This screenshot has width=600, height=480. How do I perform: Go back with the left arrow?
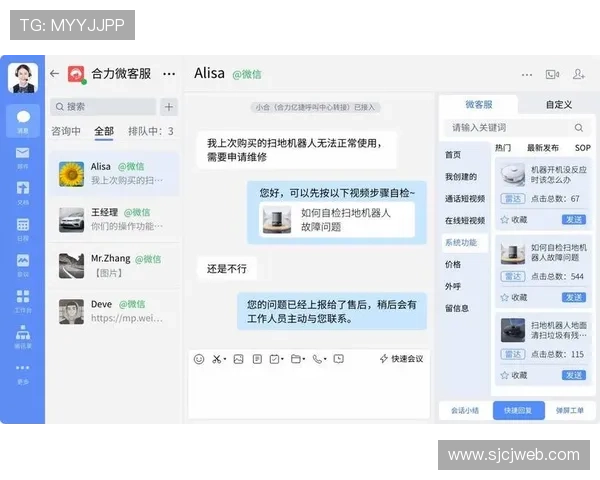(x=54, y=73)
